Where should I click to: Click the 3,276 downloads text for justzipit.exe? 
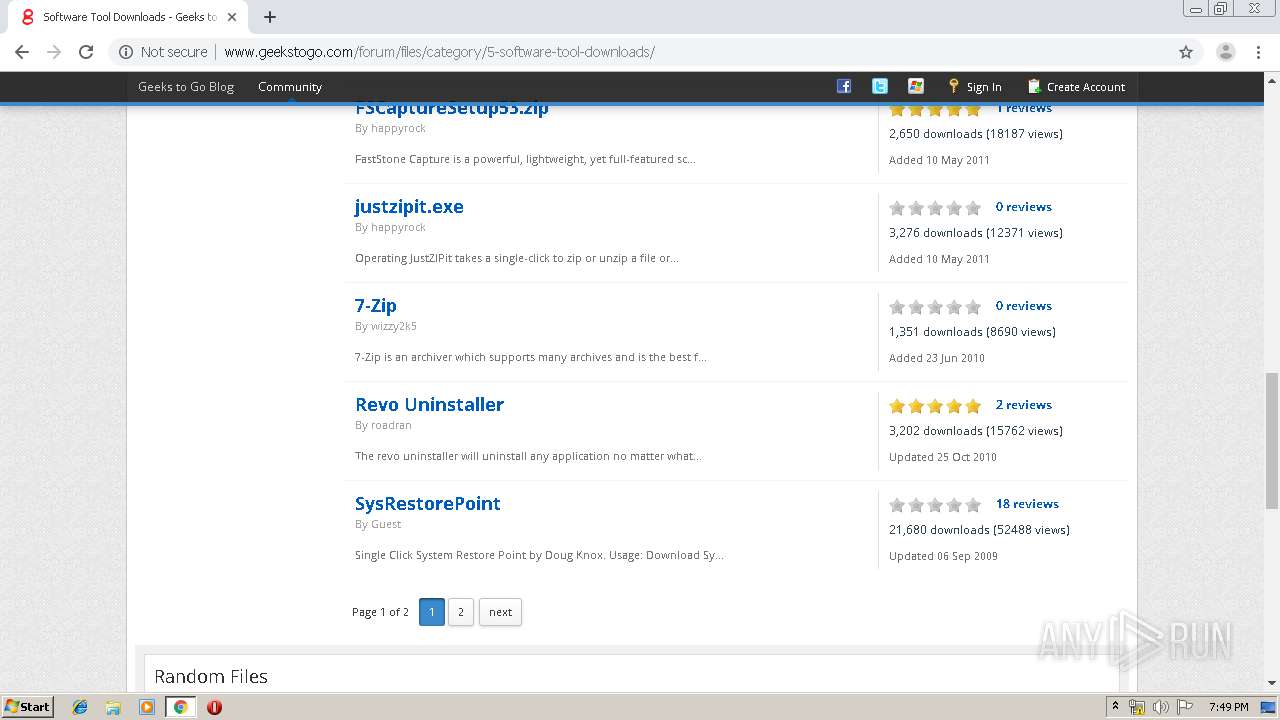[976, 233]
